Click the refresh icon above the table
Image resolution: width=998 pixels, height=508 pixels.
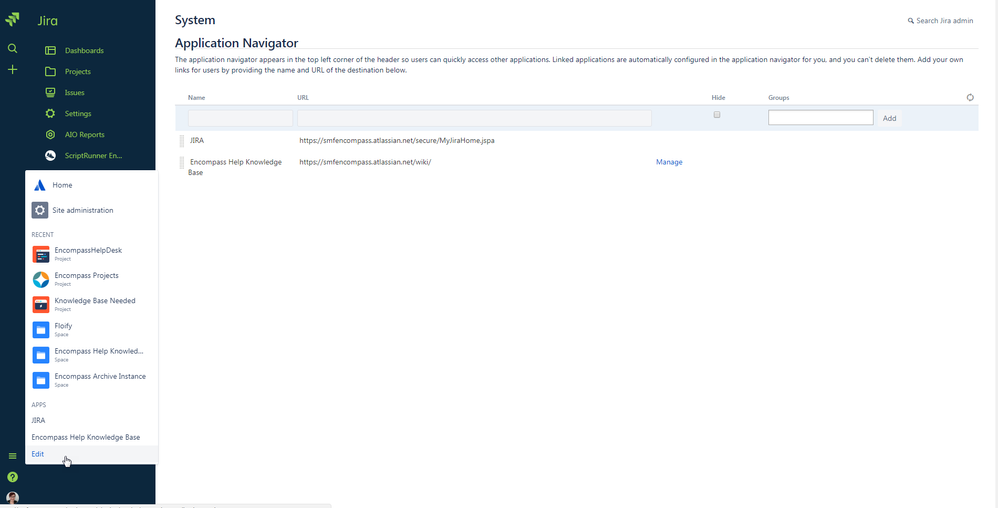970,97
